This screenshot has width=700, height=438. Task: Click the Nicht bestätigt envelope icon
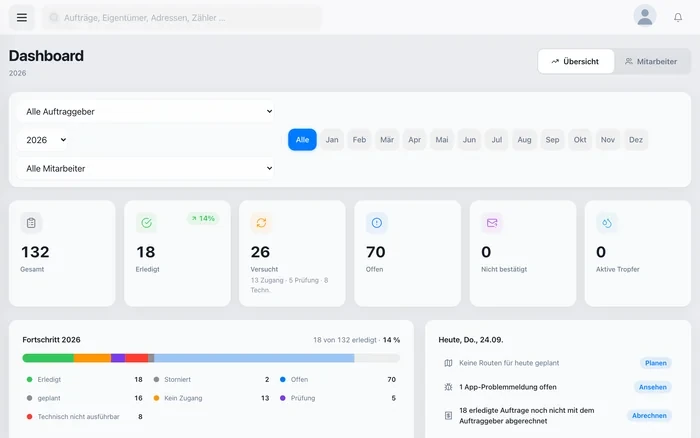[492, 223]
